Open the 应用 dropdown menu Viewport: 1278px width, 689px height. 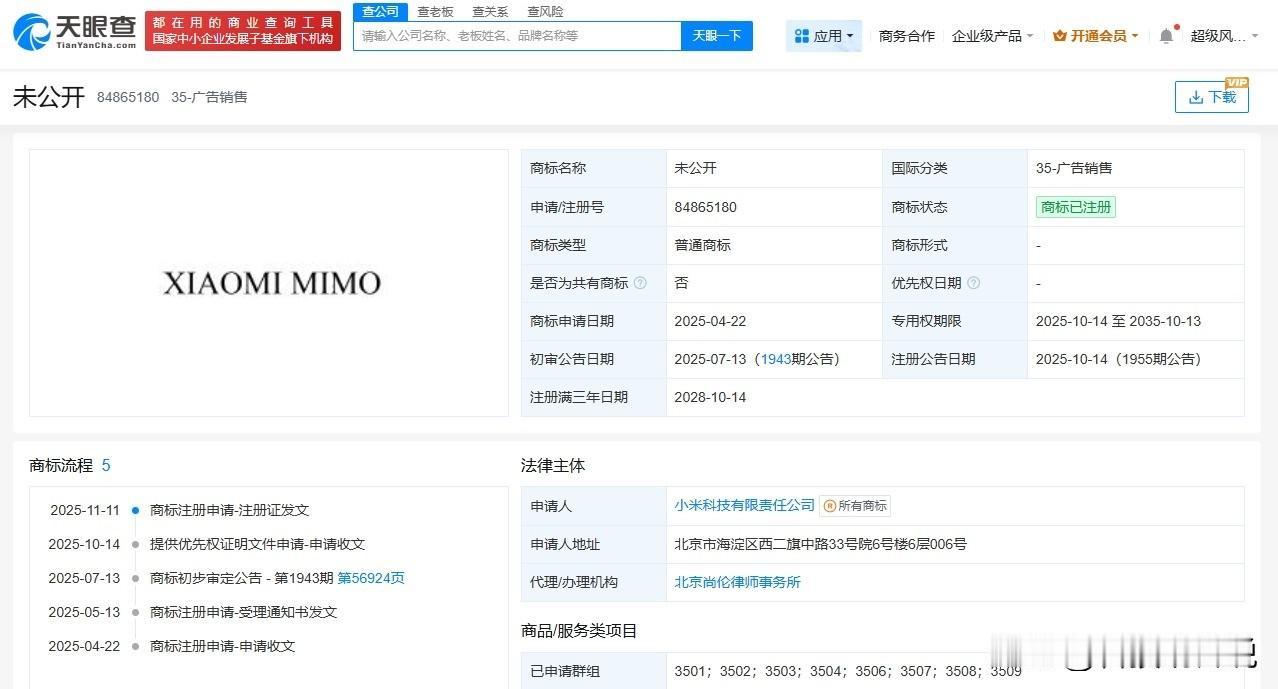pos(824,36)
